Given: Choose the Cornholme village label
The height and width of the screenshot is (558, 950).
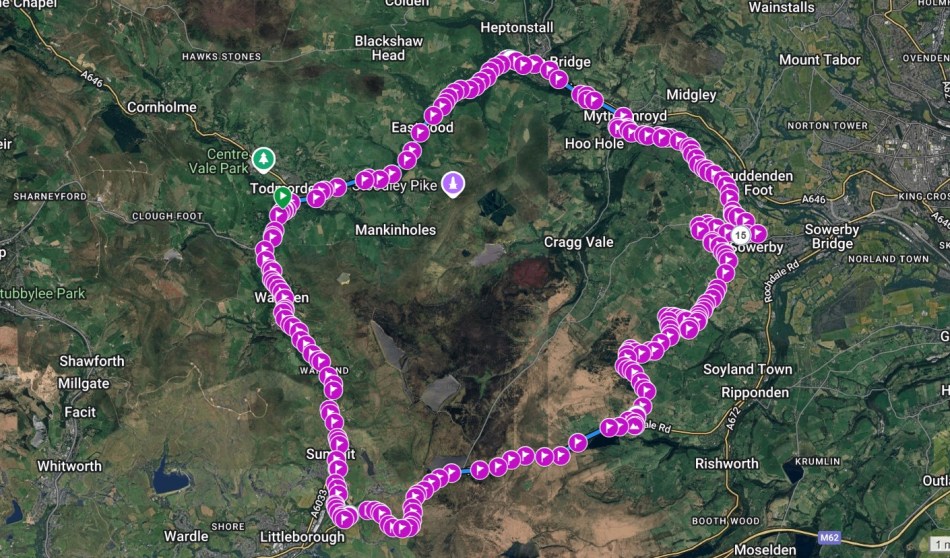Looking at the screenshot, I should (162, 107).
